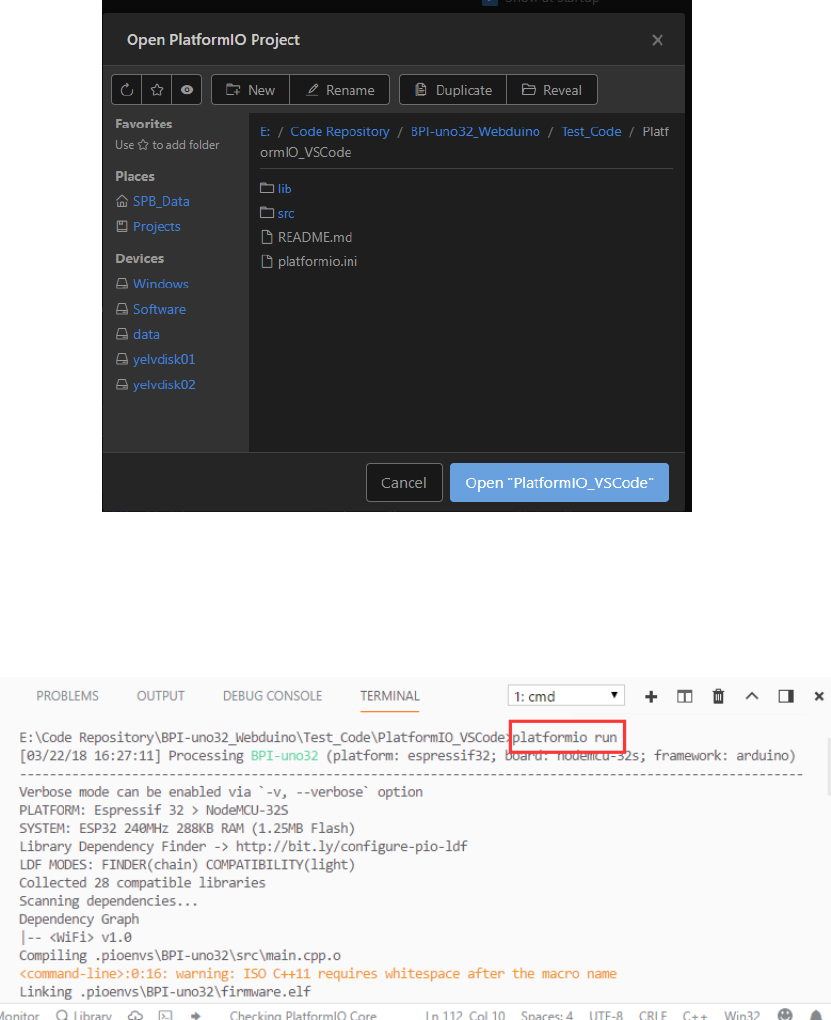Kill the terminal with the trash icon
831x1020 pixels.
coord(718,697)
